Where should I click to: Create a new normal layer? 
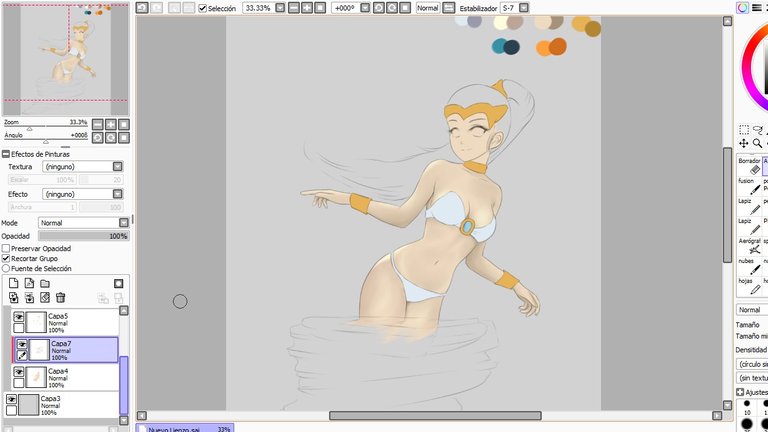click(14, 283)
